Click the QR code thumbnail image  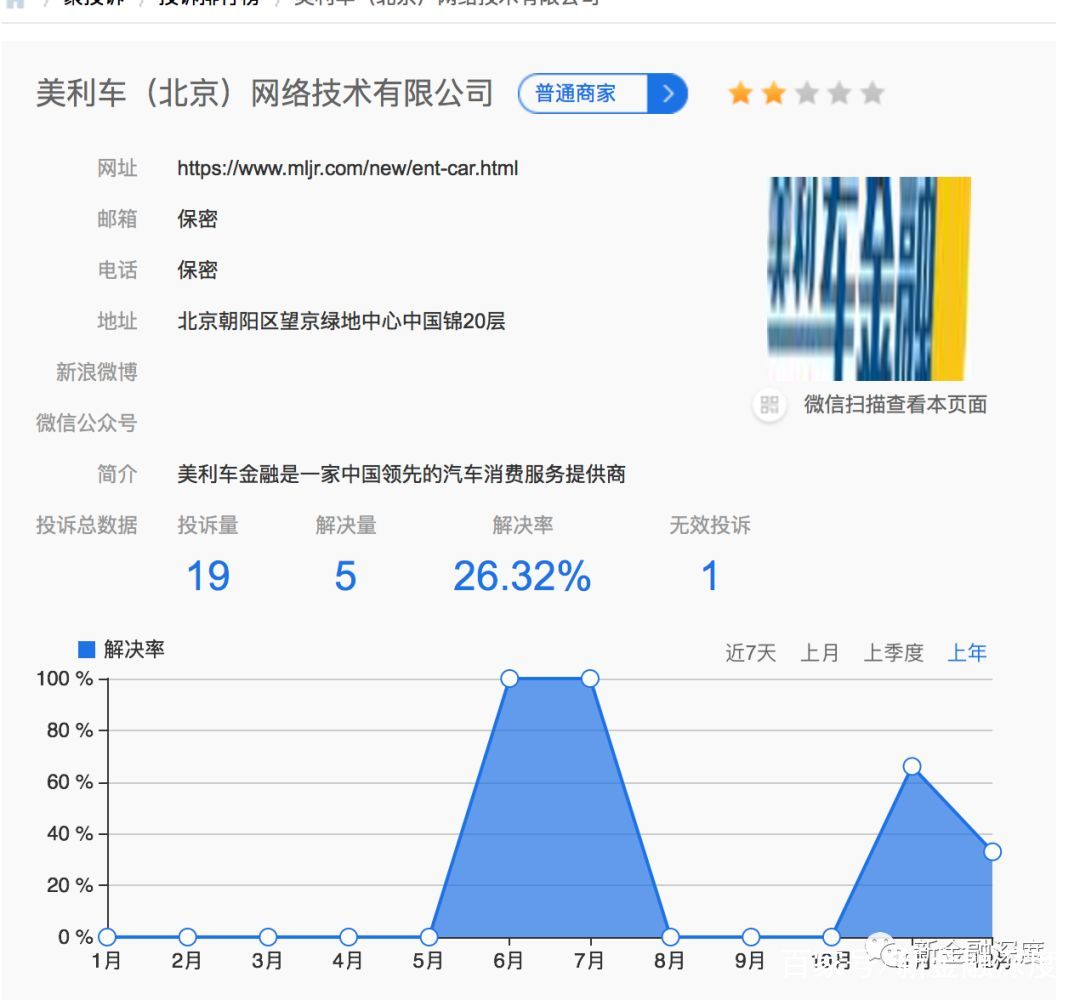coord(868,279)
